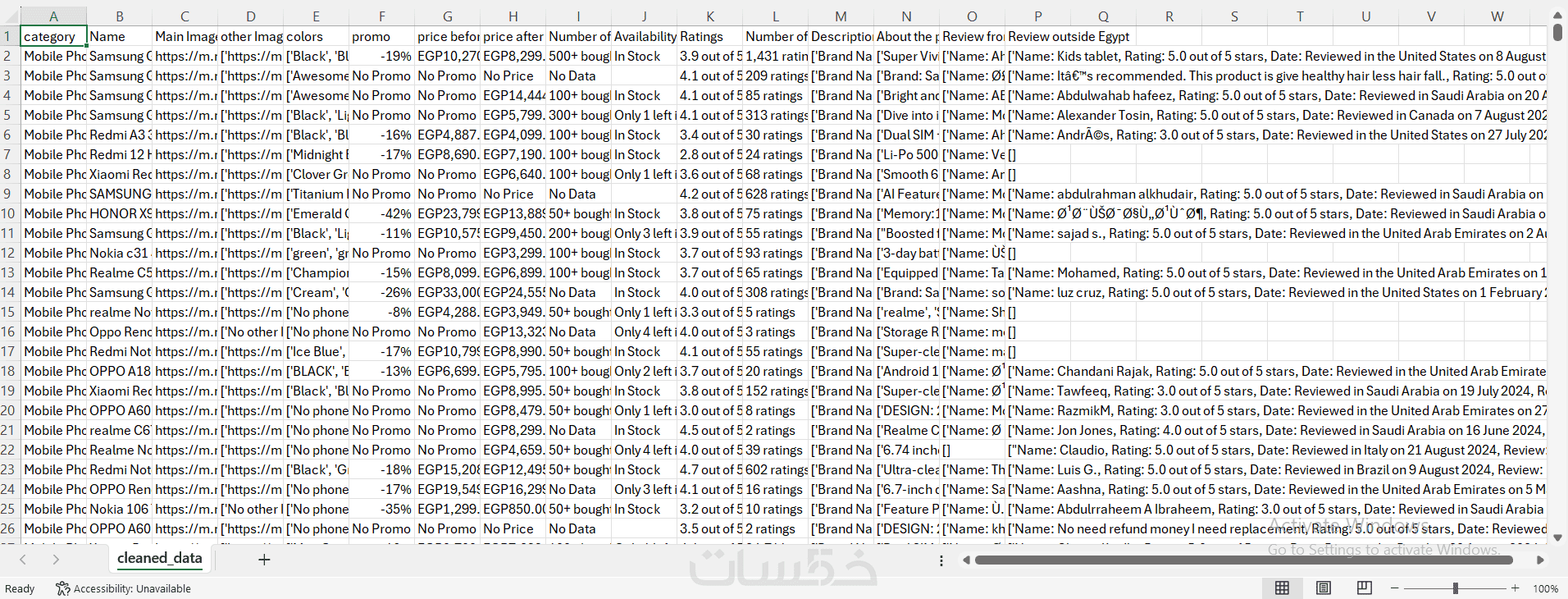Select the "Name" header cell
This screenshot has width=1568, height=599.
point(119,36)
